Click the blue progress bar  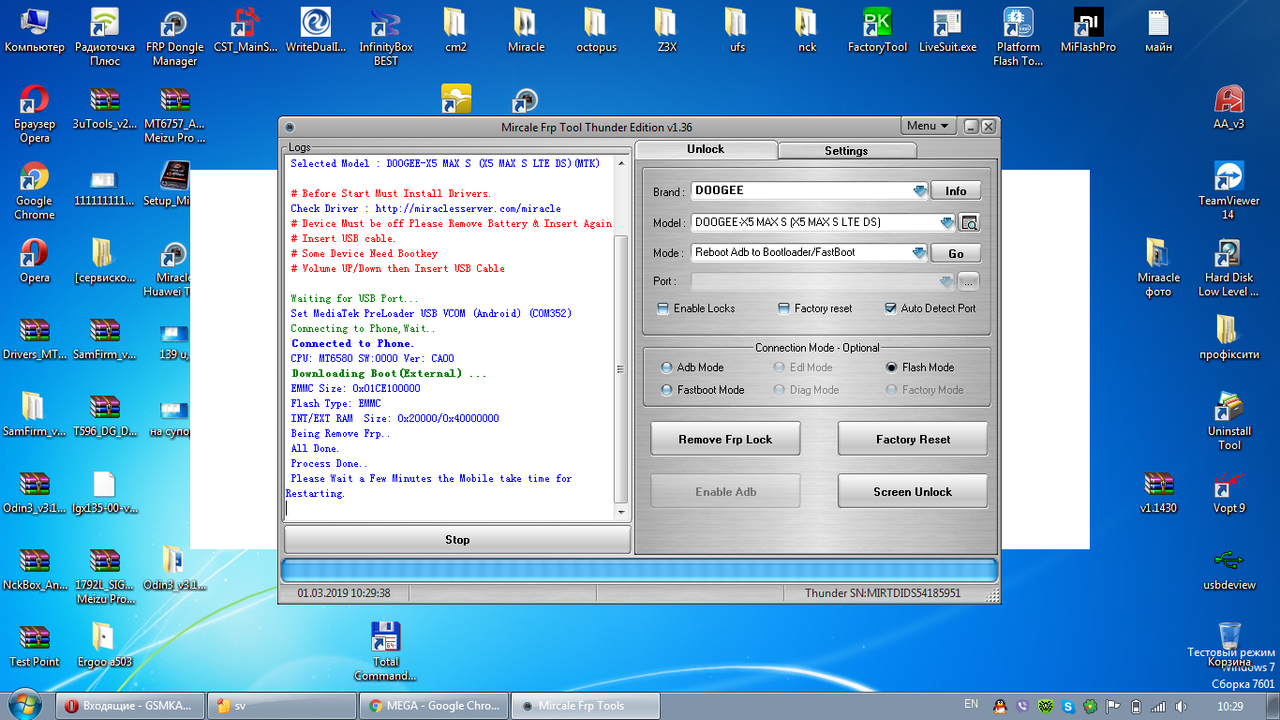click(x=639, y=570)
